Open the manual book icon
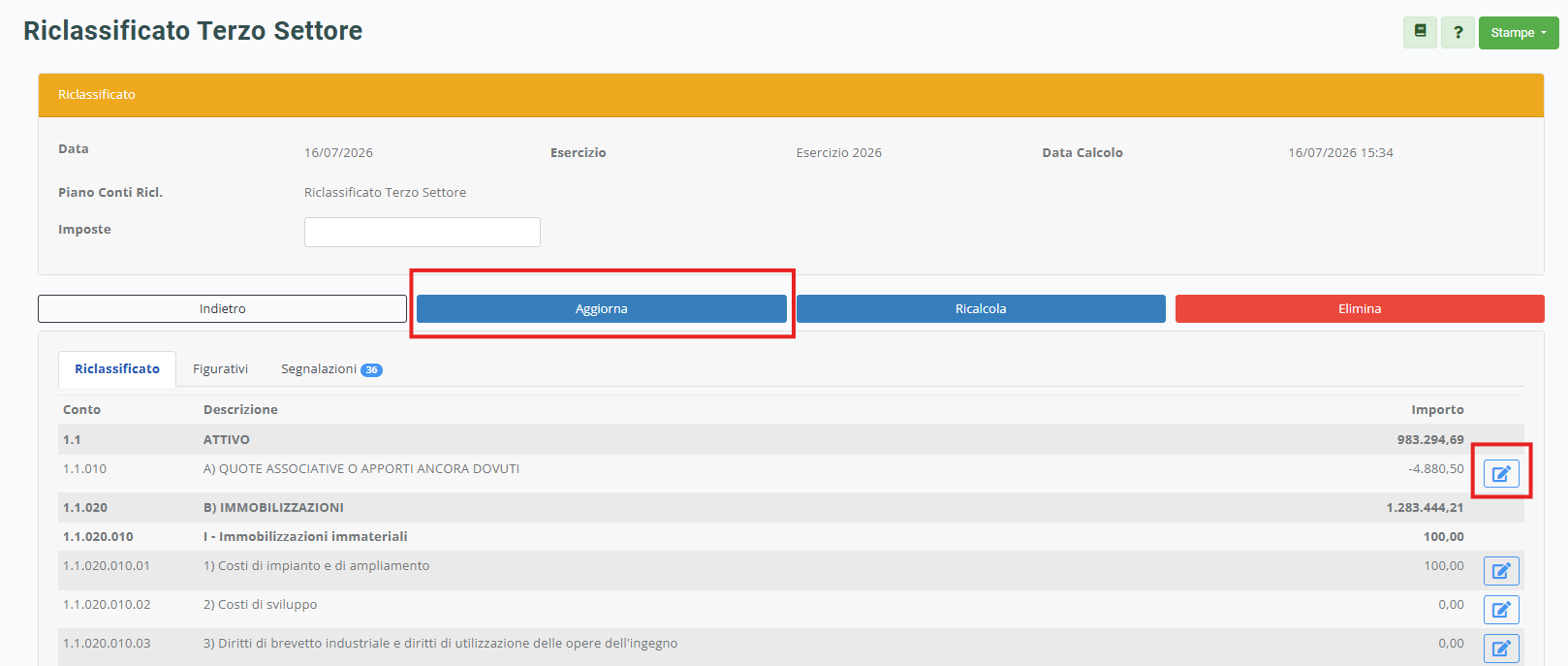The image size is (1568, 666). (x=1420, y=32)
